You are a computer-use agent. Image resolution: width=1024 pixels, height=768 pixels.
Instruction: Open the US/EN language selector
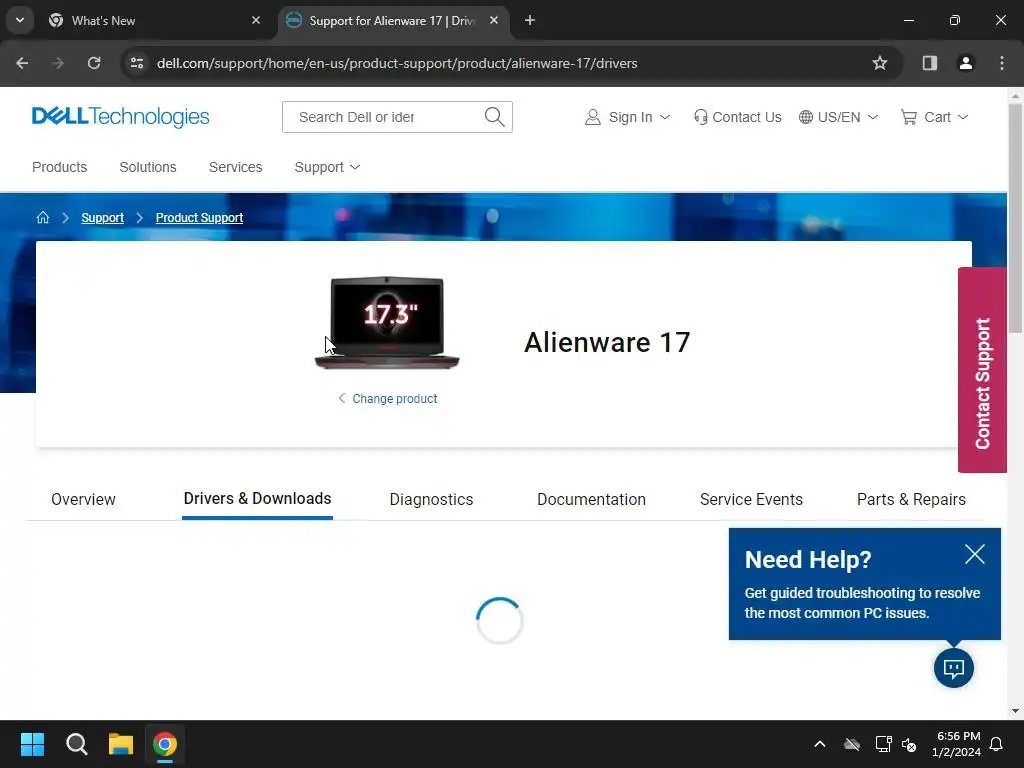[x=839, y=117]
